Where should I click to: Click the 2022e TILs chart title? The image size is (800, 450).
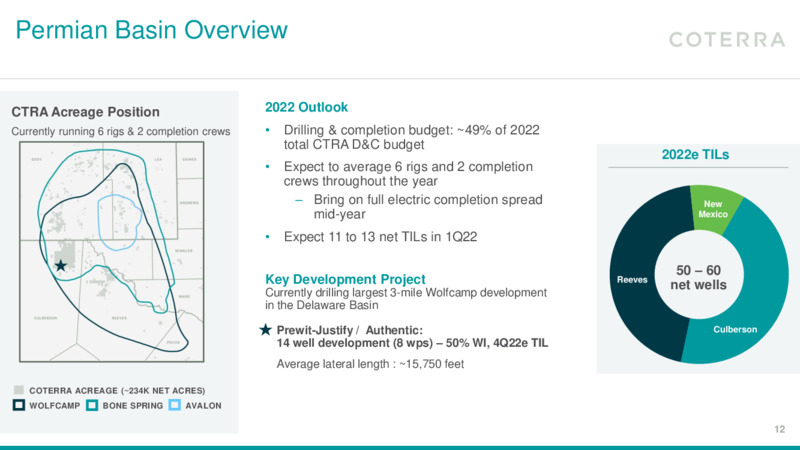695,155
